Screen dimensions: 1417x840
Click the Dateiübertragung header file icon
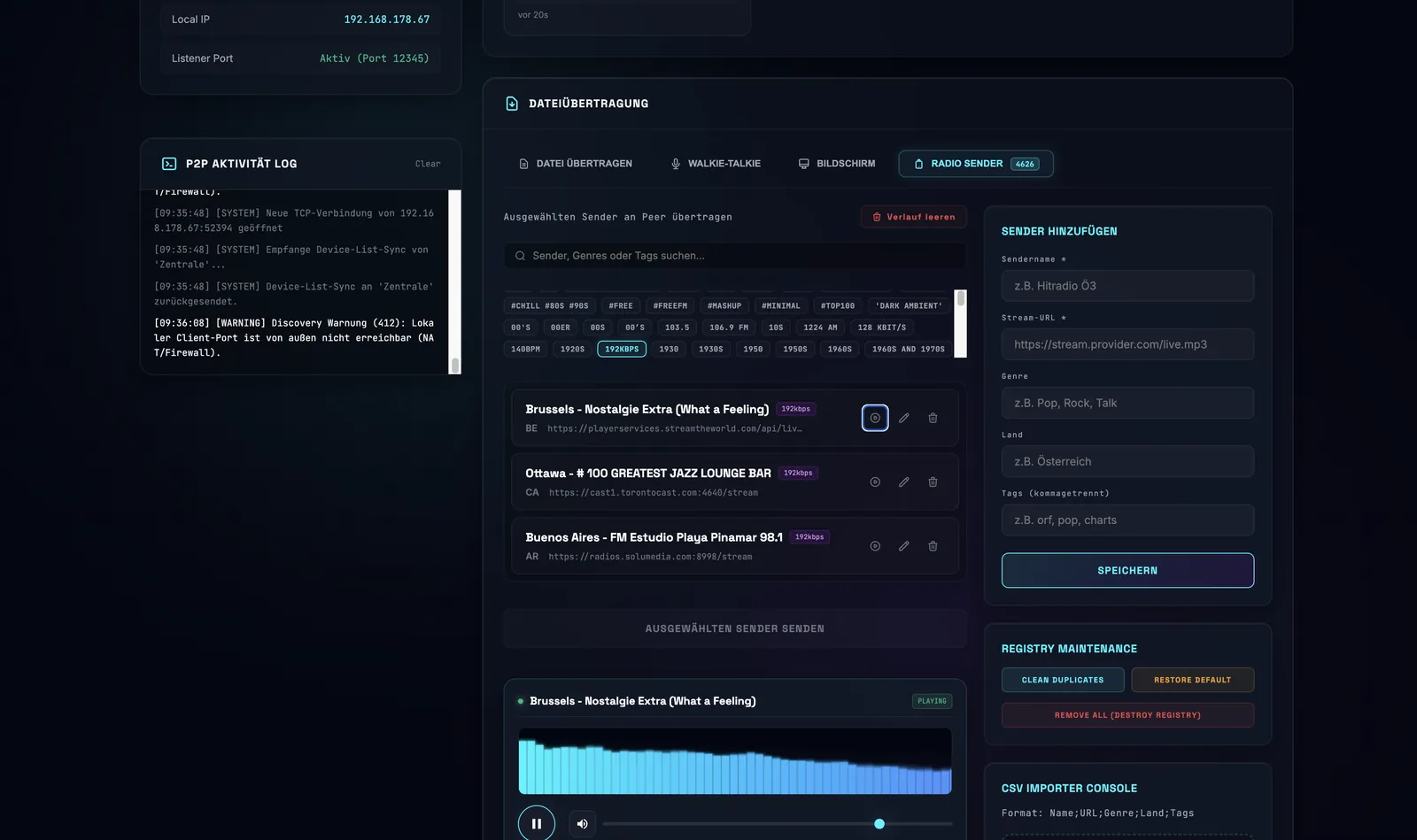tap(512, 104)
